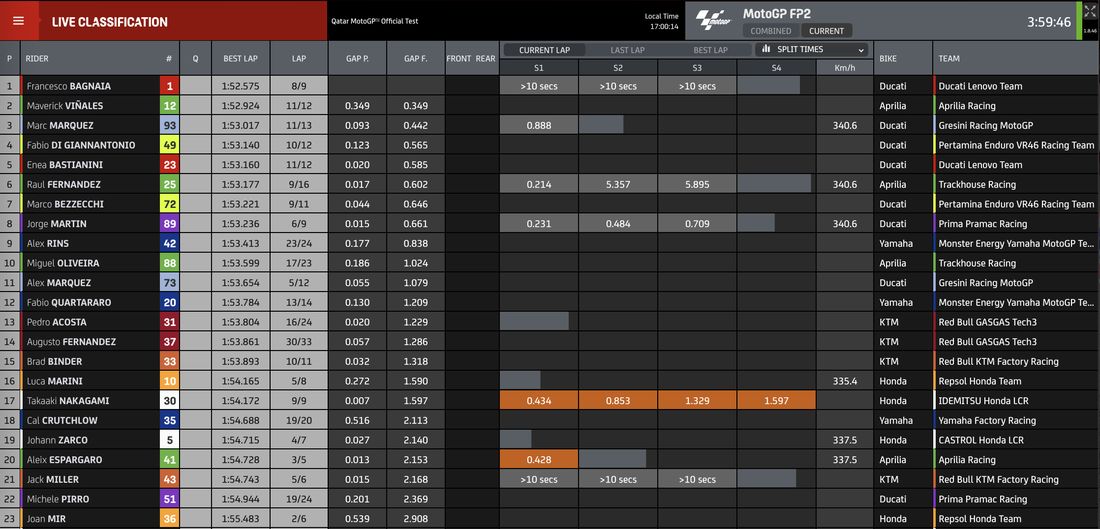Open the SPLIT TIMES dropdown
1100x529 pixels.
(x=812, y=50)
